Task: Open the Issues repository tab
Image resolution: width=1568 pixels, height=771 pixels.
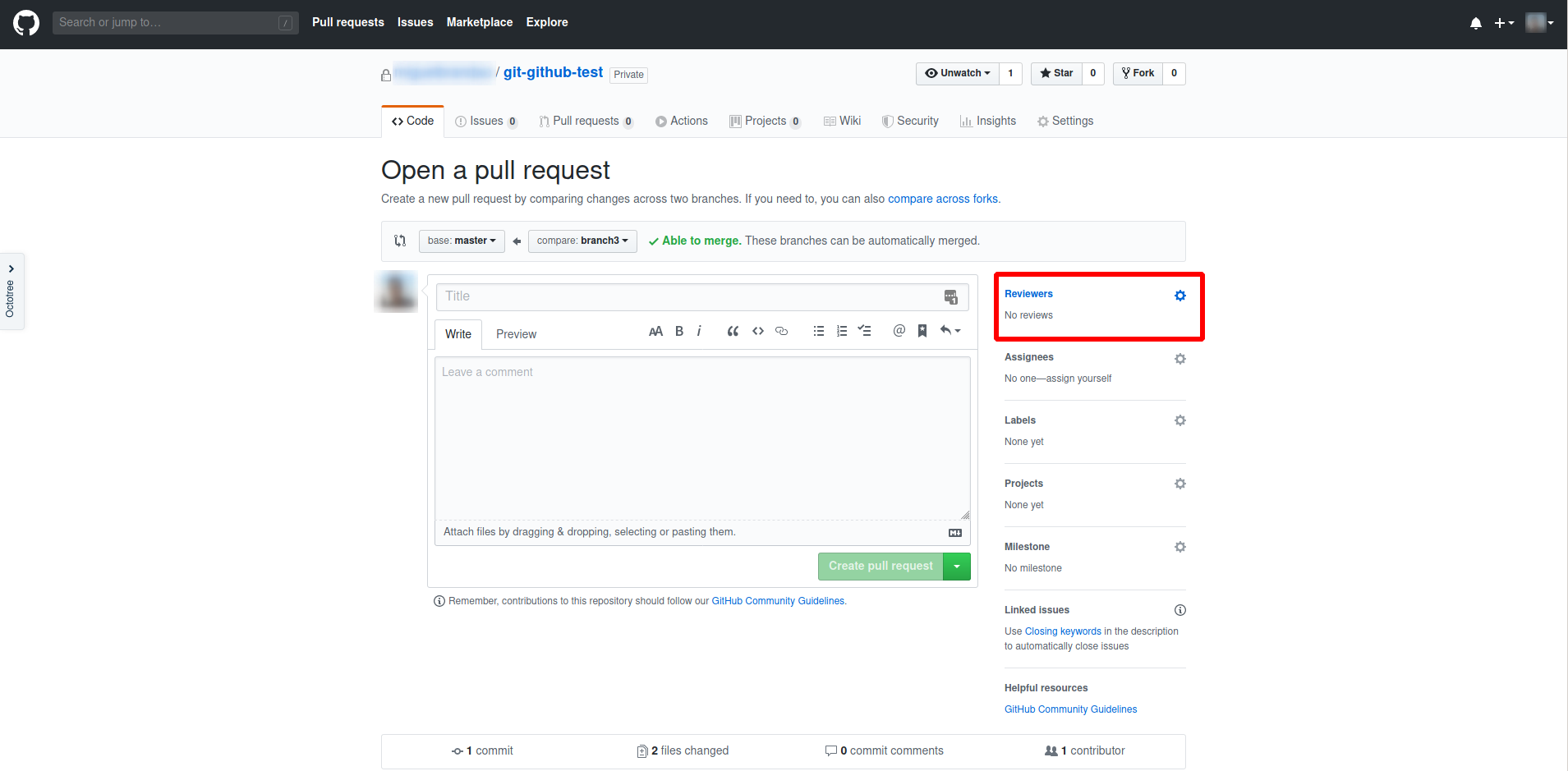Action: tap(486, 121)
